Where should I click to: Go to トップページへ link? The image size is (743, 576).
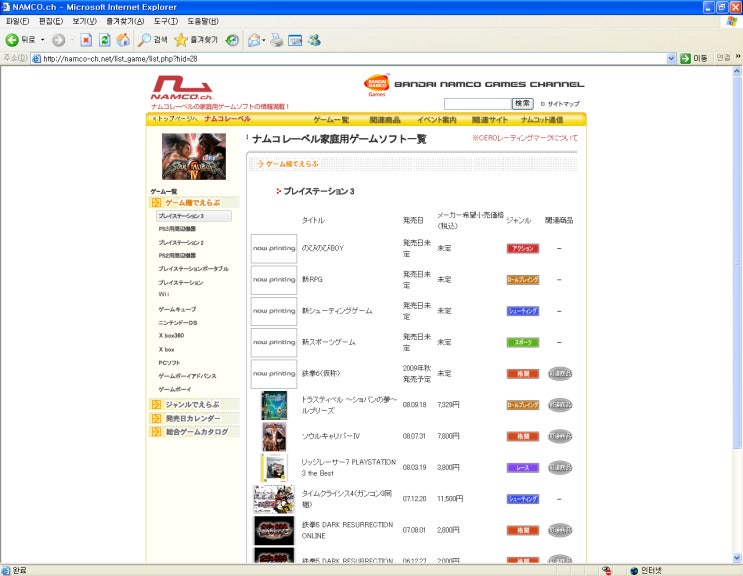click(x=174, y=118)
